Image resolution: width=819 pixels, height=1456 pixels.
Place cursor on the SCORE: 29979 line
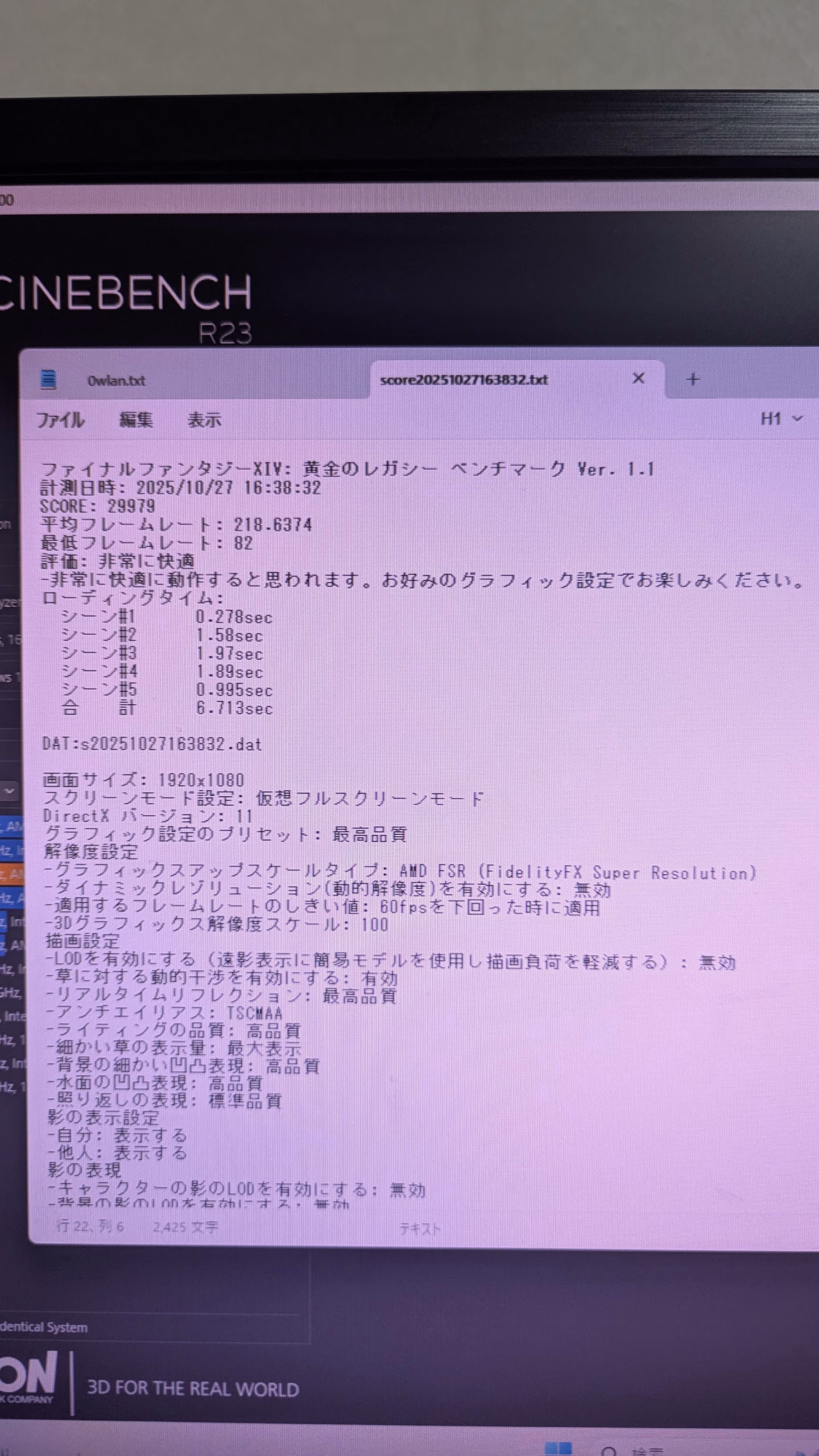[x=98, y=506]
